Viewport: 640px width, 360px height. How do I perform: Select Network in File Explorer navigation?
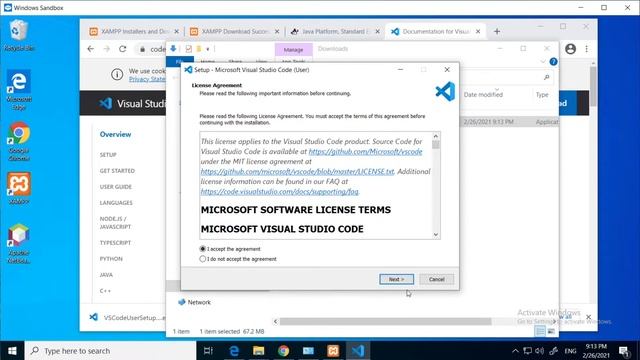pos(194,302)
